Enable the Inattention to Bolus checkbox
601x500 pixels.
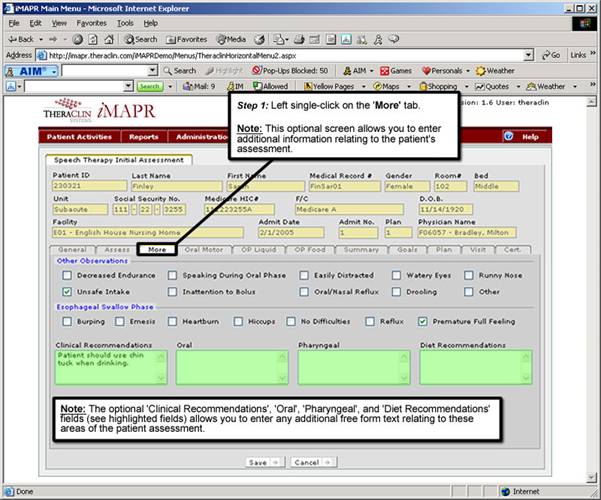click(172, 292)
